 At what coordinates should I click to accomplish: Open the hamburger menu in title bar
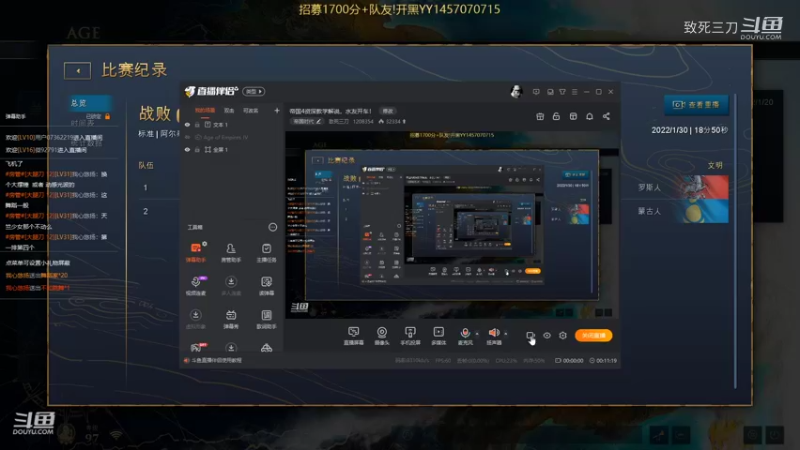coord(574,92)
